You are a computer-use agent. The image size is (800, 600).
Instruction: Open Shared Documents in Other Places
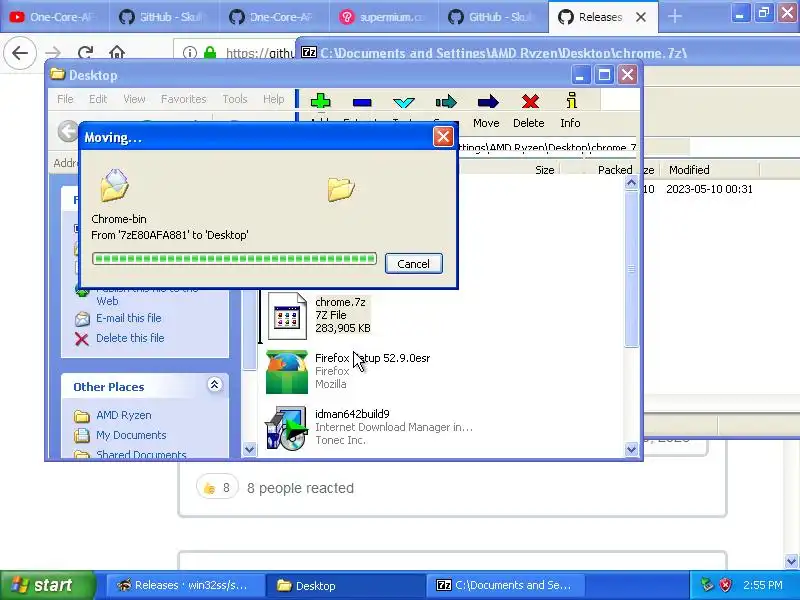pyautogui.click(x=141, y=454)
